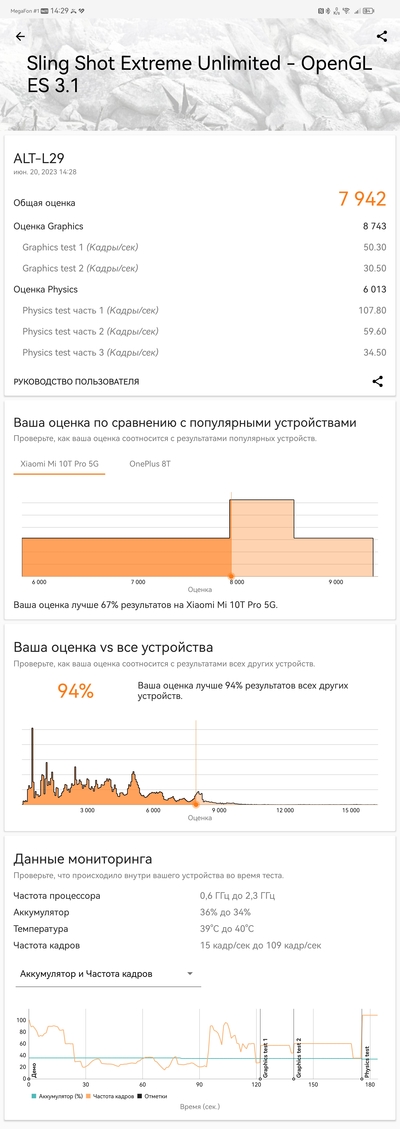Tap the back arrow icon
Viewport: 400px width, 1129px height.
(20, 37)
